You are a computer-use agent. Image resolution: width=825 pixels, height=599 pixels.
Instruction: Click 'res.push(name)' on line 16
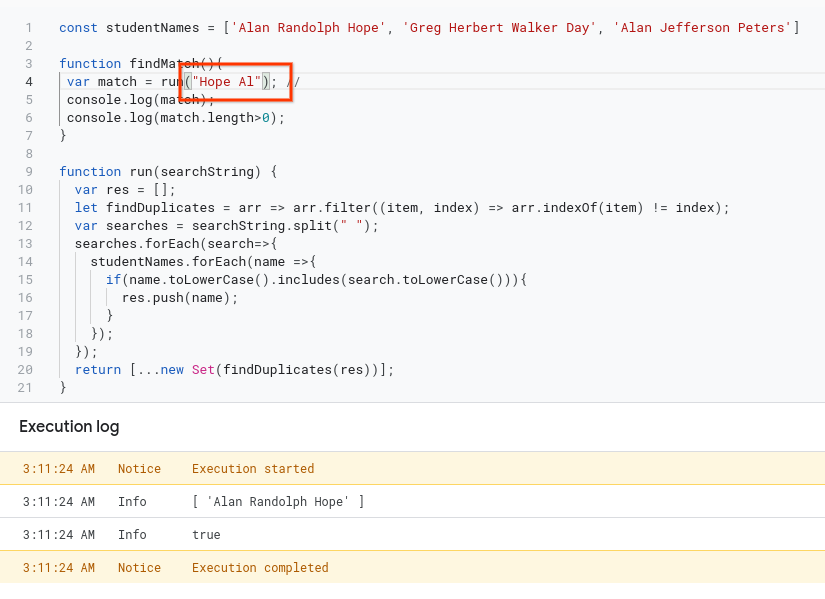tap(176, 298)
